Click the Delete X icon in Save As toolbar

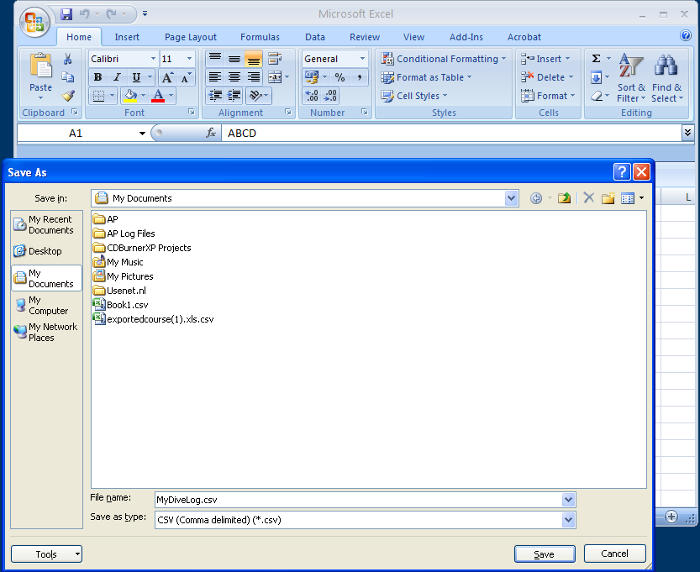[588, 198]
